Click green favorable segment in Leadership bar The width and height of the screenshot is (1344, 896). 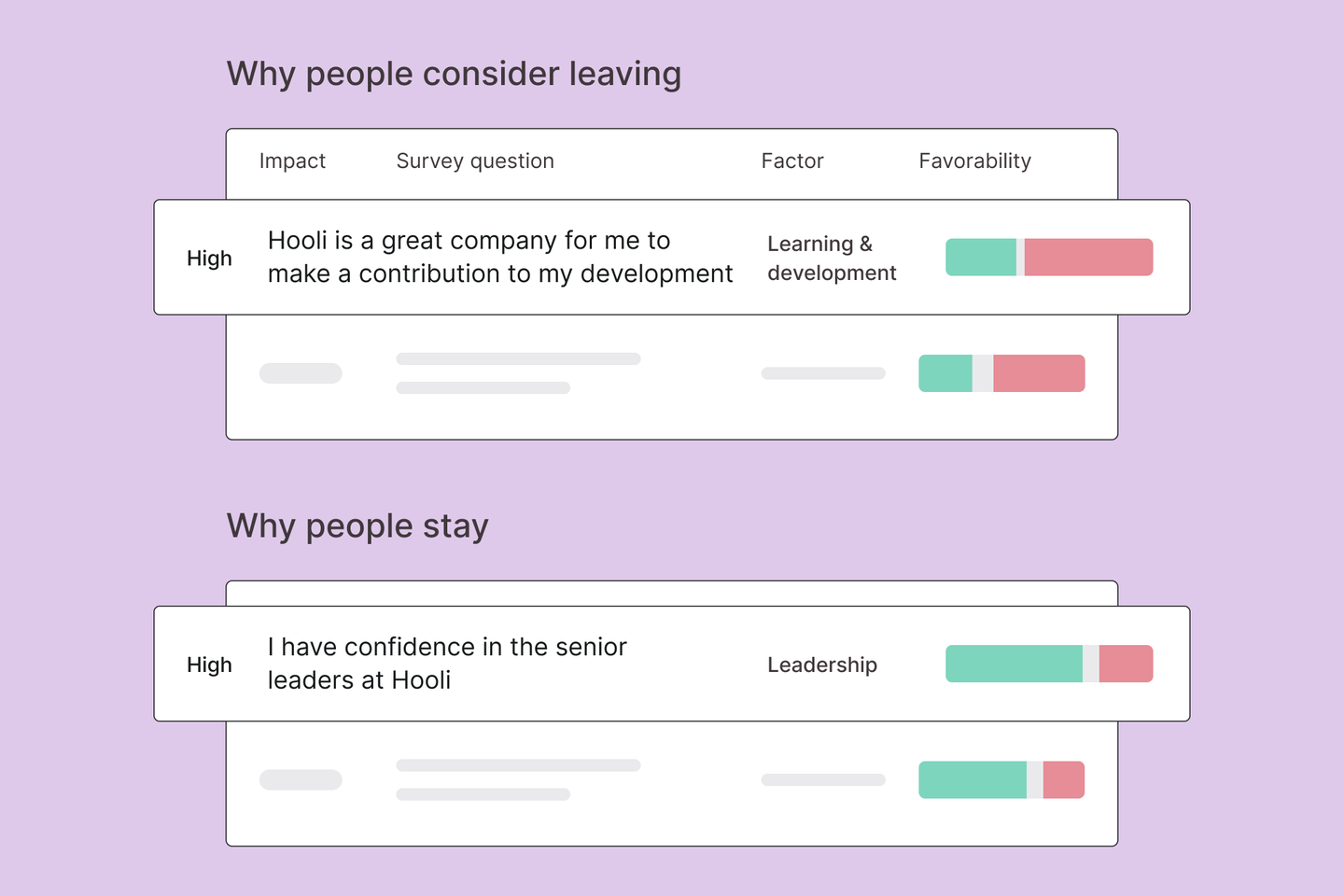pos(1014,664)
